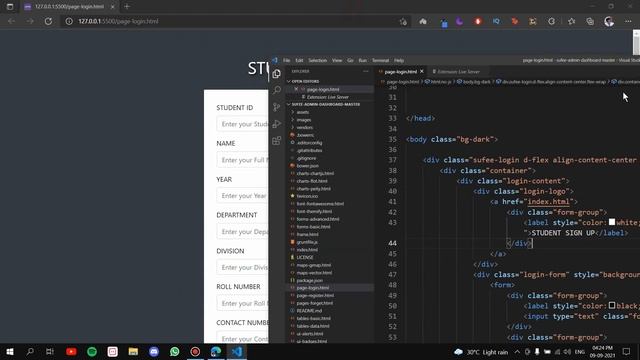The width and height of the screenshot is (640, 360).
Task: Open browser Settings and more menu
Action: 628,21
